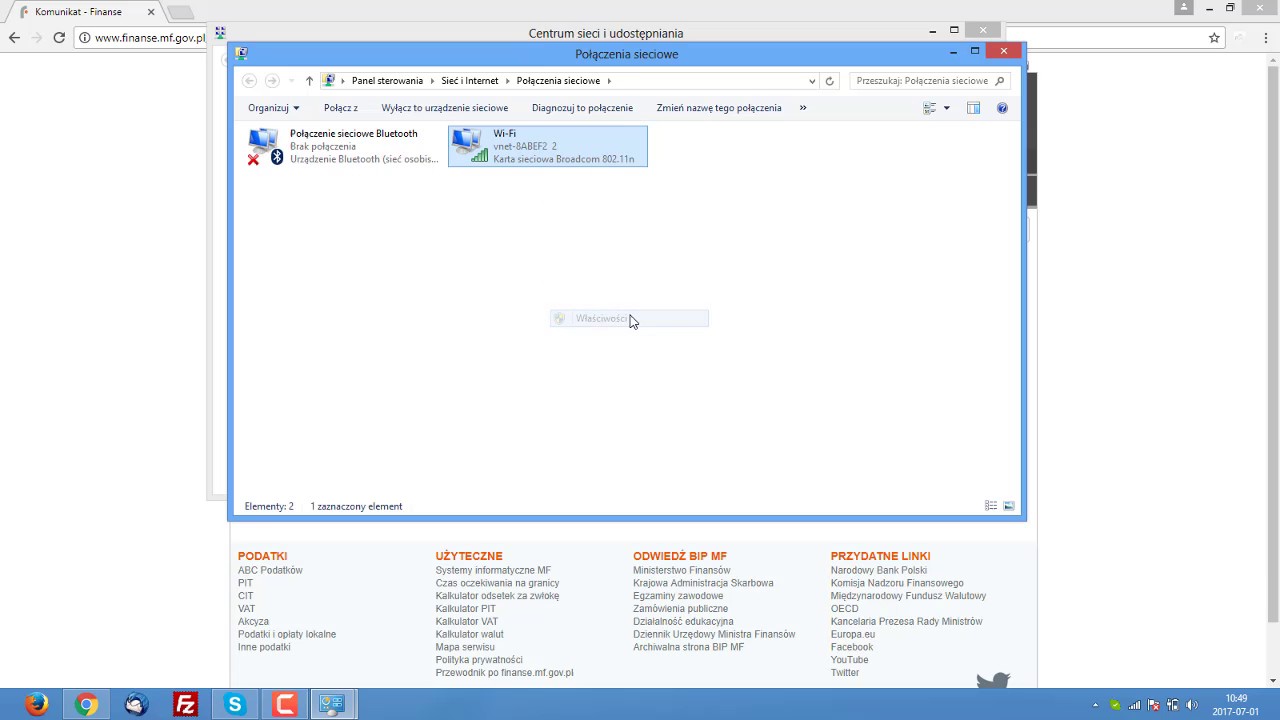
Task: Show hidden tray icons arrow
Action: pyautogui.click(x=1095, y=705)
